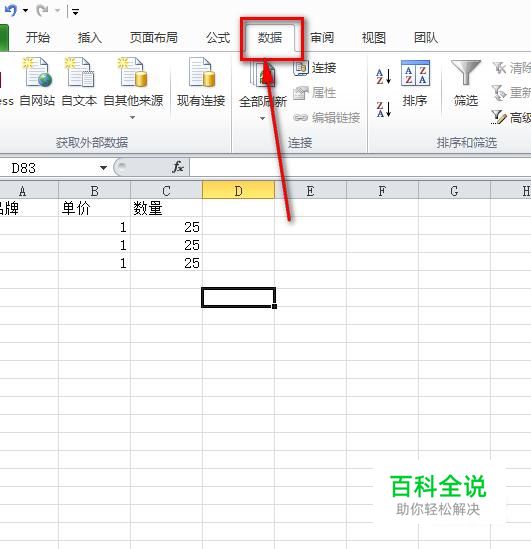Click the first 1 value in column B
531x549 pixels.
[95, 227]
